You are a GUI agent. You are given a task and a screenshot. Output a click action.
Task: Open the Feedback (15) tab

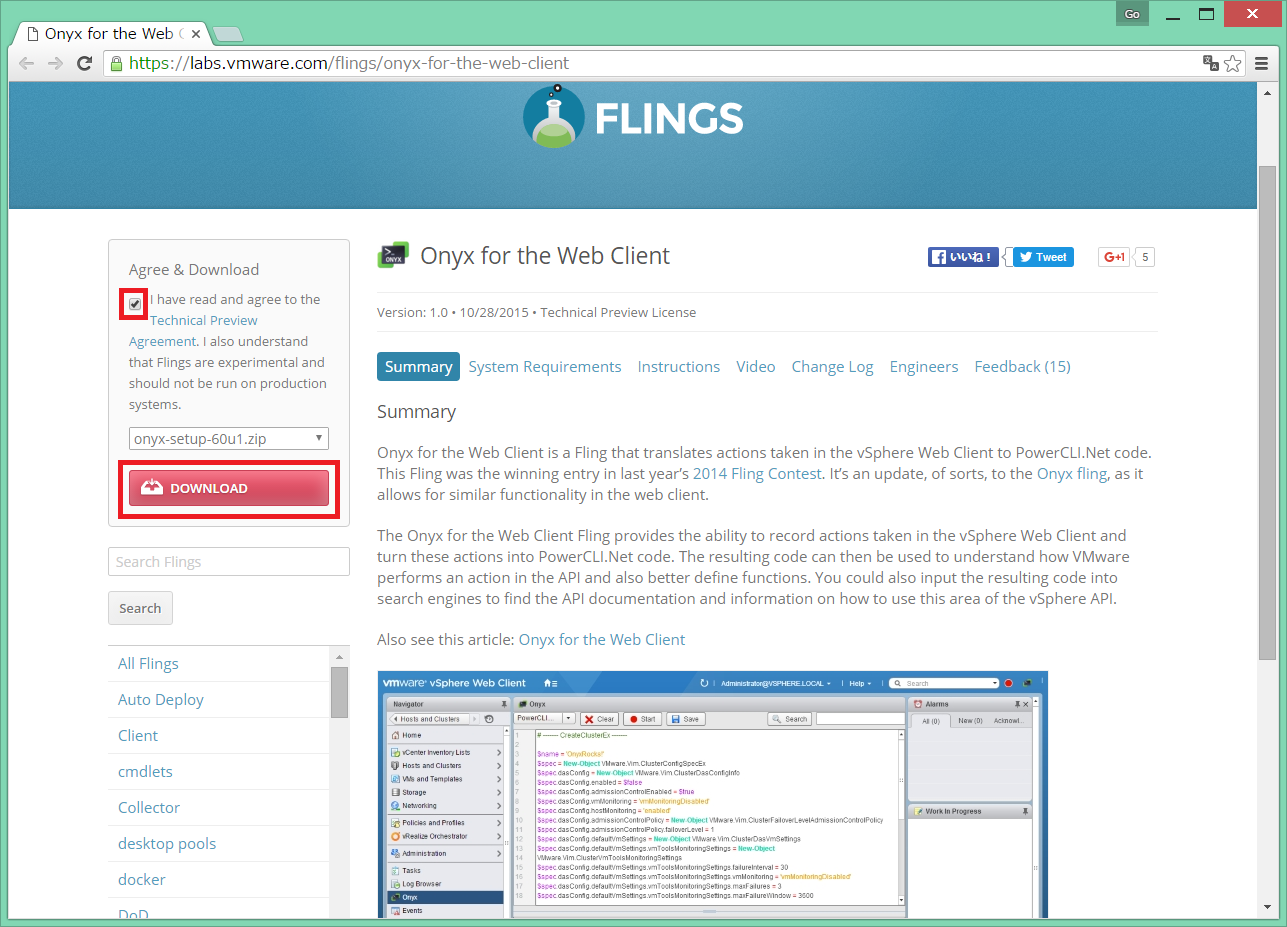click(x=1022, y=367)
